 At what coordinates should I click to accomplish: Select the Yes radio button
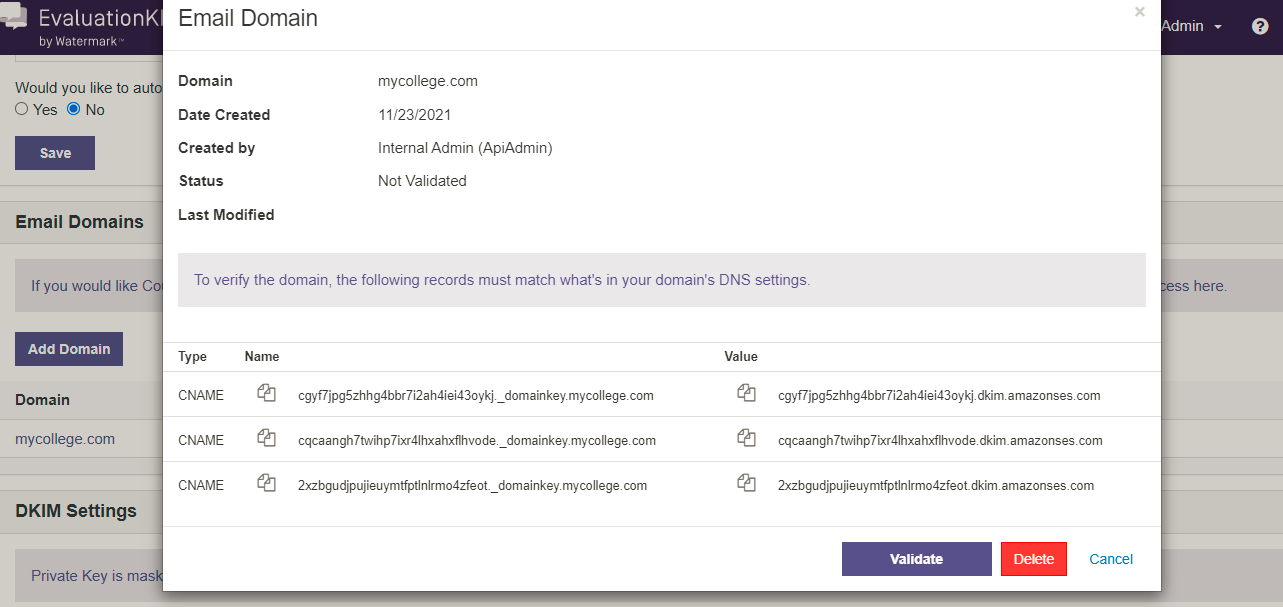click(22, 109)
